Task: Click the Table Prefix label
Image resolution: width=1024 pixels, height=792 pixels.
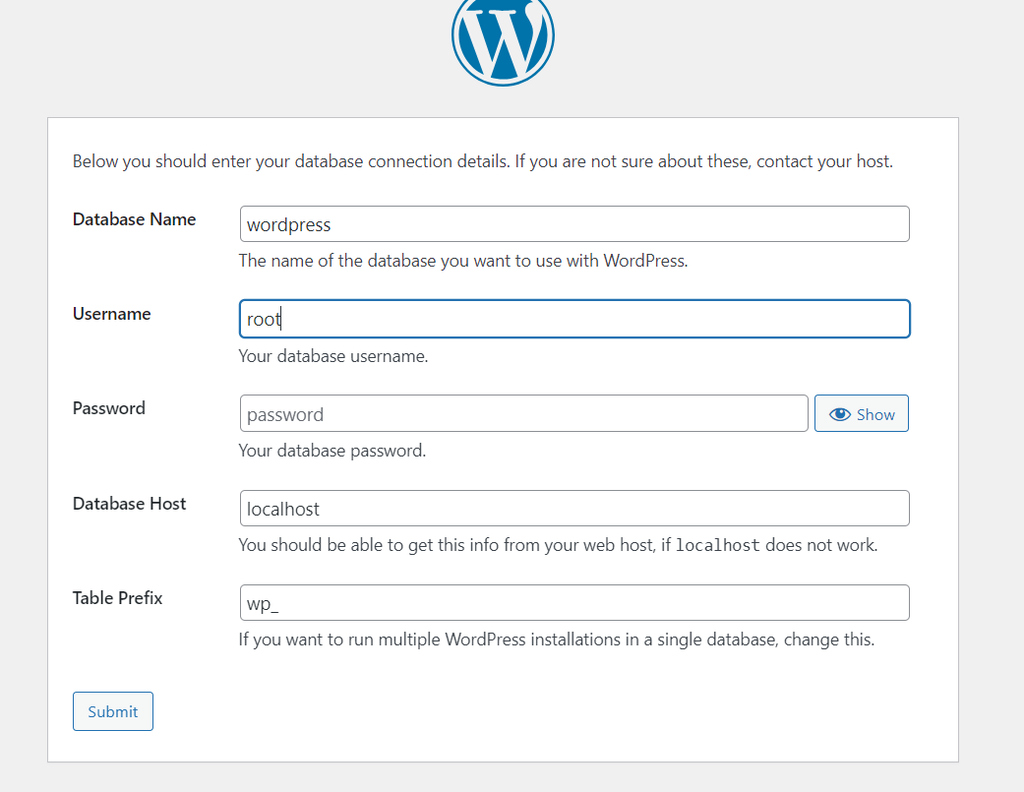Action: click(x=117, y=598)
